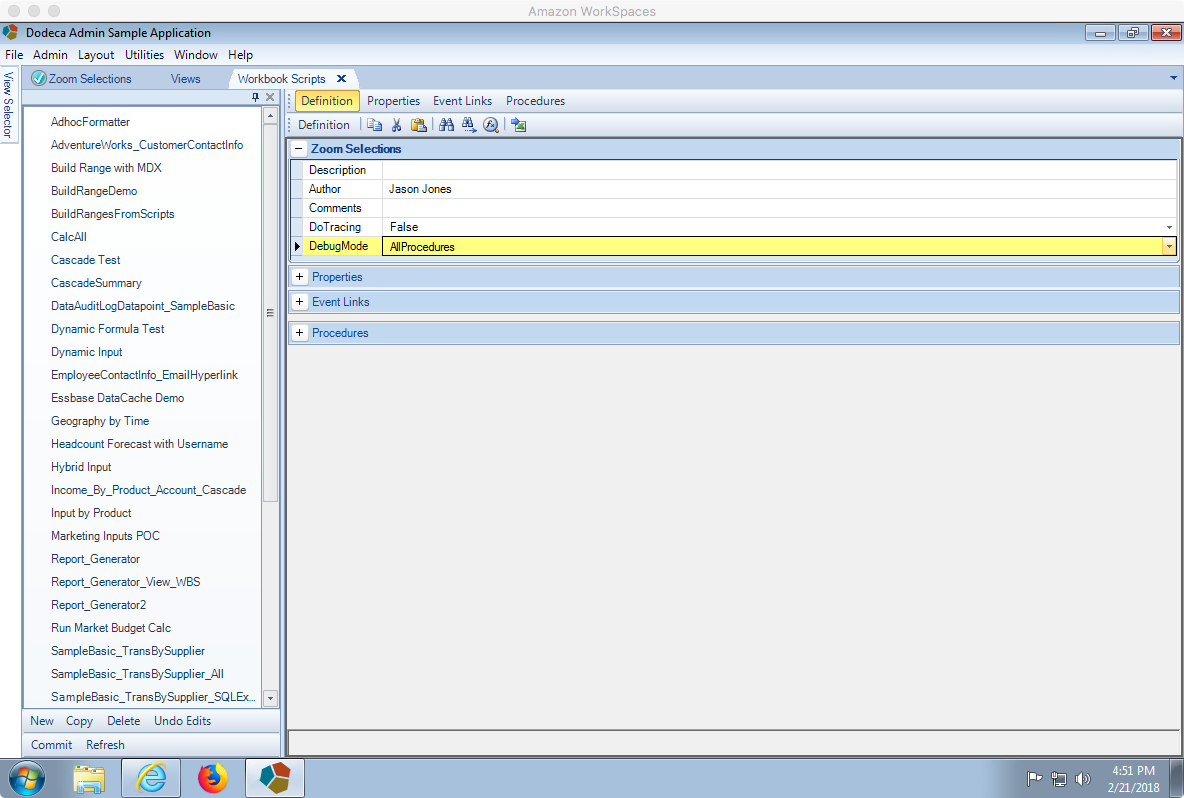Switch to the Event Links tab
The width and height of the screenshot is (1184, 798).
(462, 100)
